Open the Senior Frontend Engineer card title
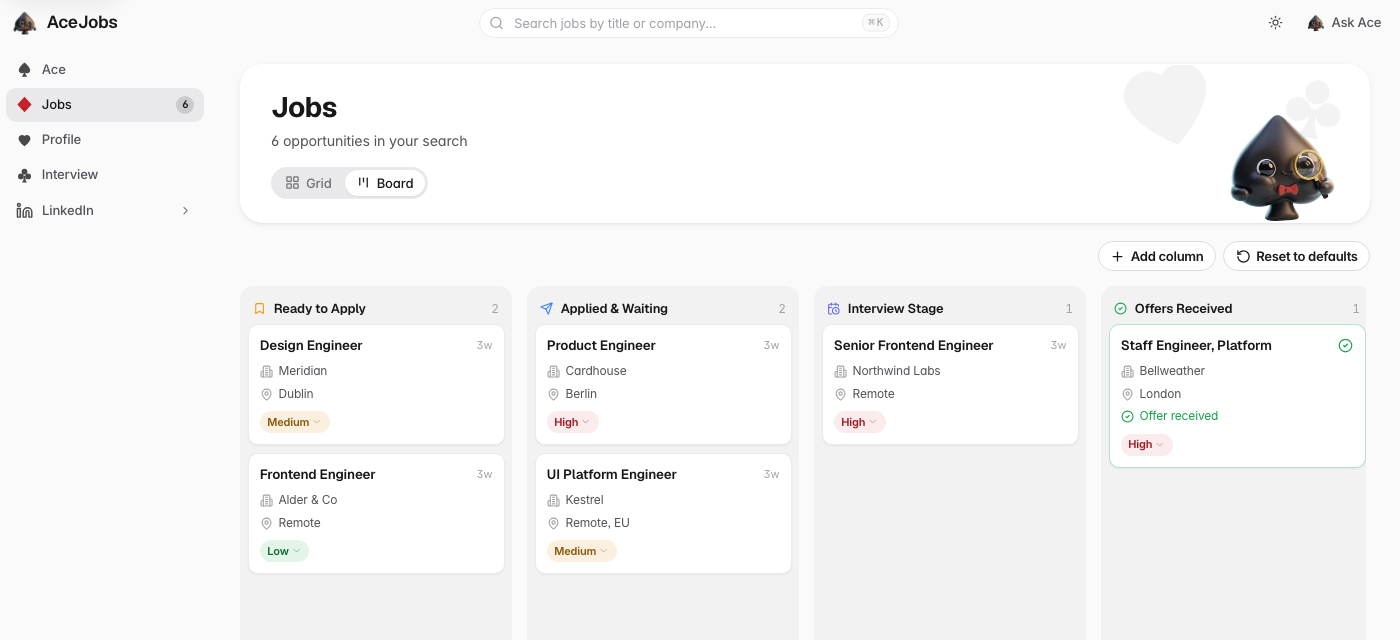 (914, 345)
